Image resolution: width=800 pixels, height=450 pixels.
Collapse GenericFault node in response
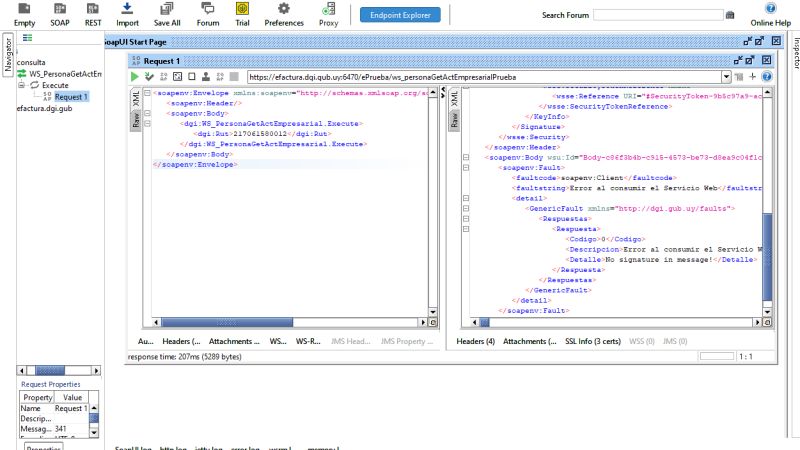466,208
